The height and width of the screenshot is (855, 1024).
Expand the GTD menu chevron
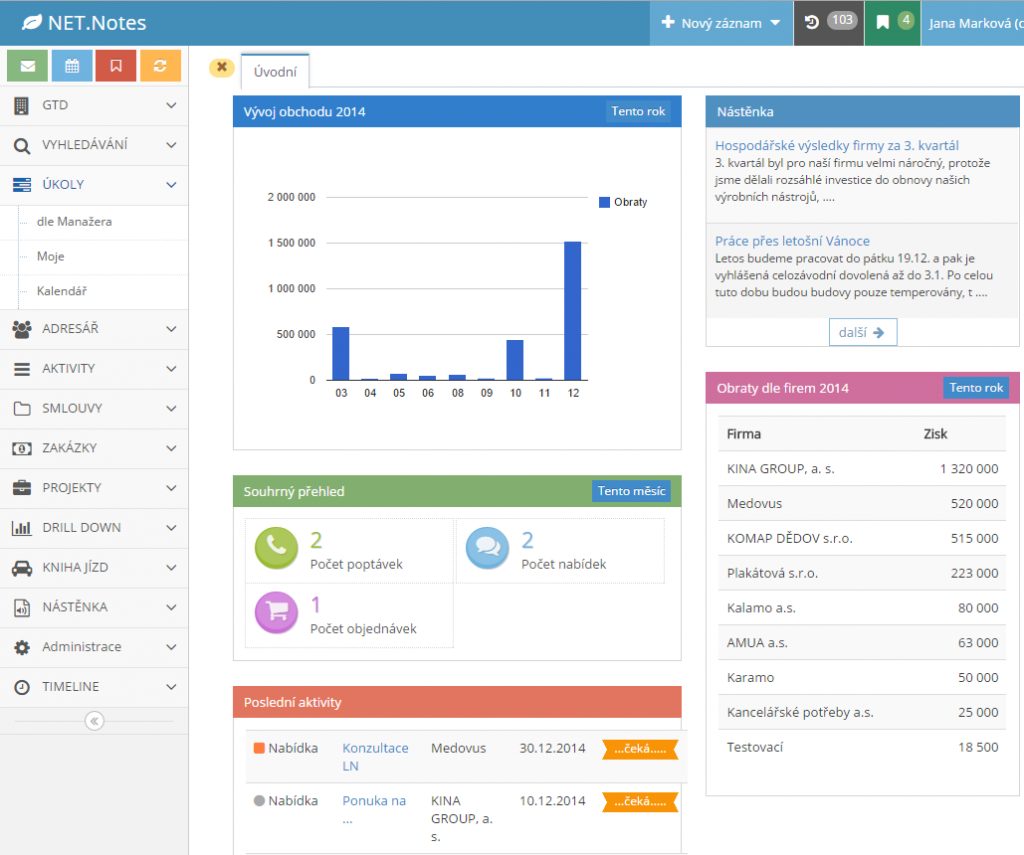click(x=171, y=105)
